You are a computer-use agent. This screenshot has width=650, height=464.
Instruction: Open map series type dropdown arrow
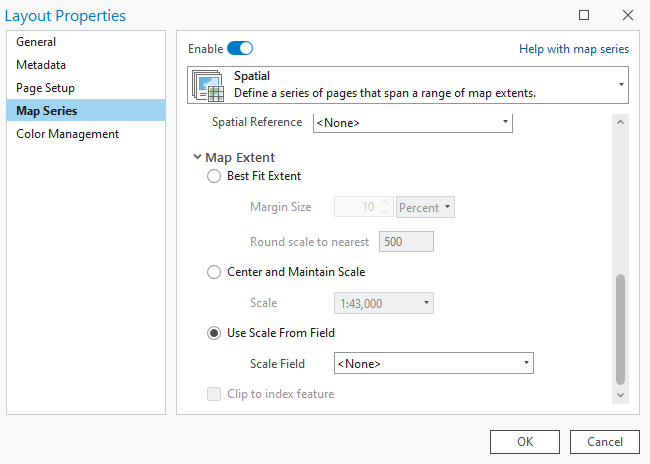(621, 85)
